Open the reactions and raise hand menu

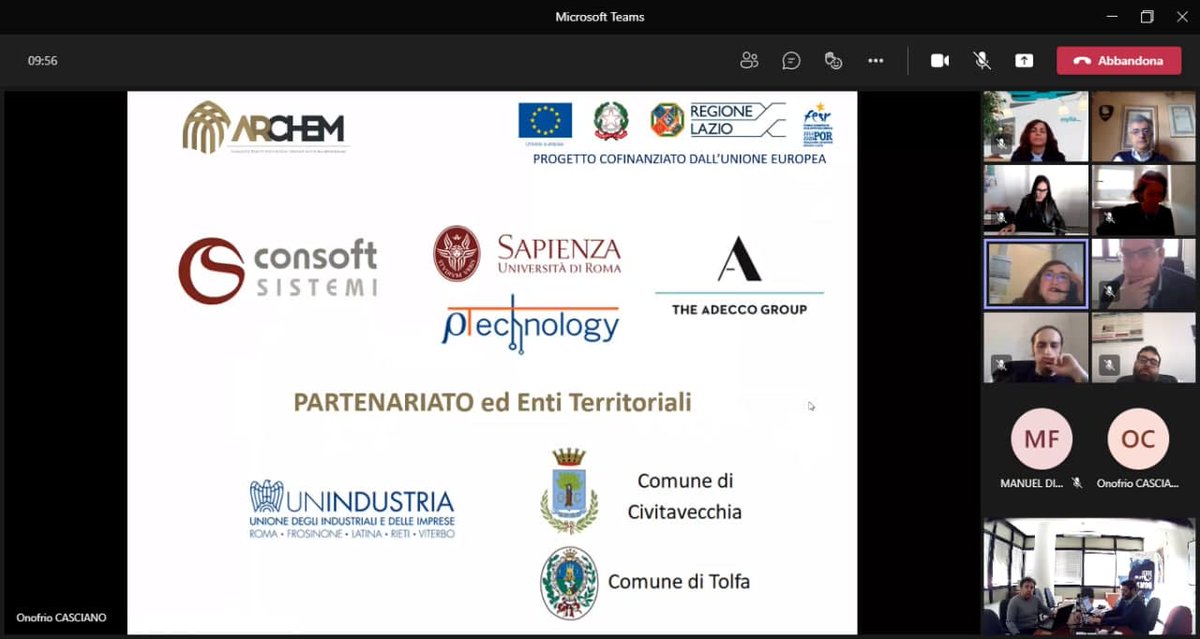(833, 60)
